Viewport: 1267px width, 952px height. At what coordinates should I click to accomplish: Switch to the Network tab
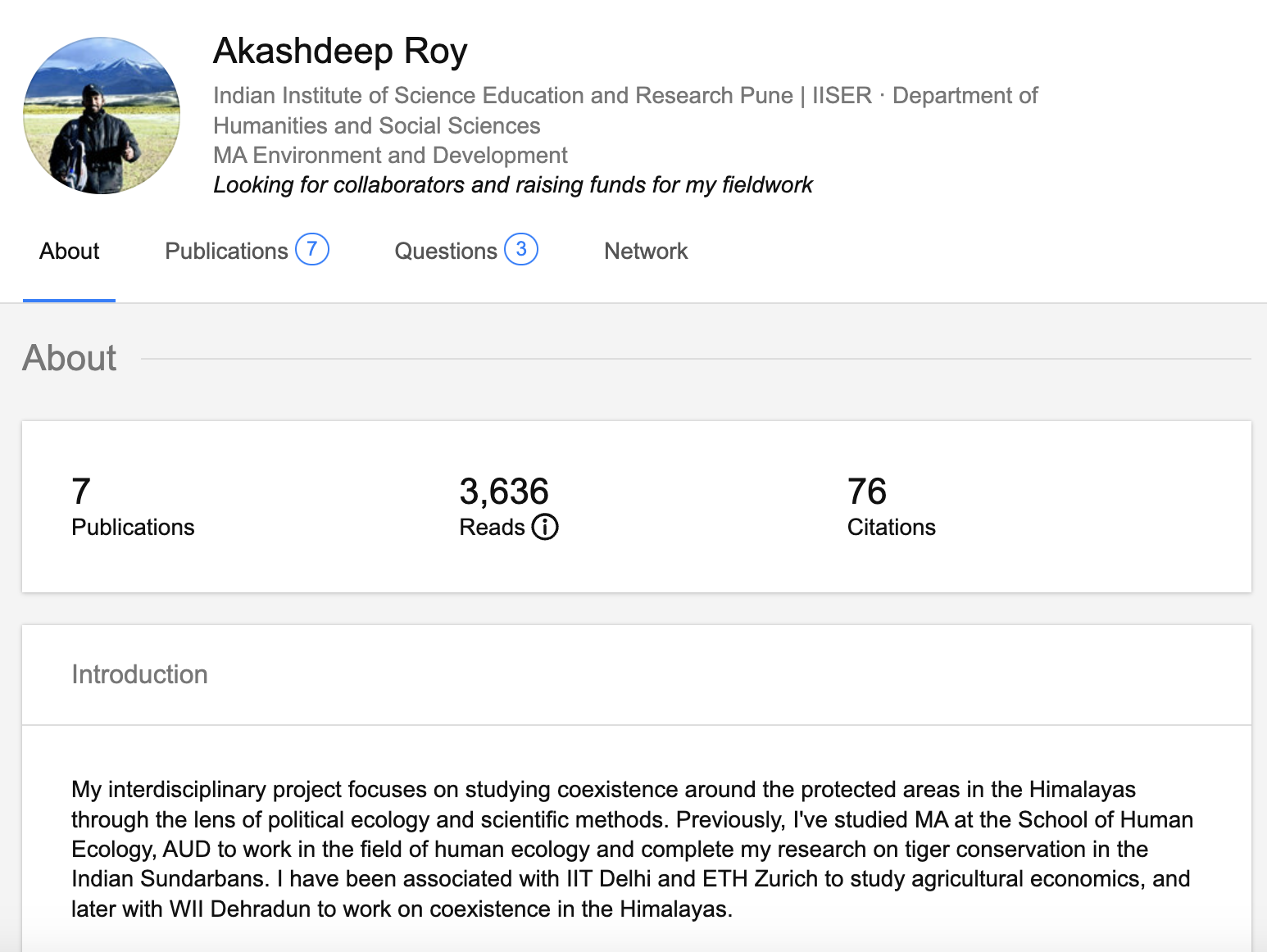[x=646, y=252]
